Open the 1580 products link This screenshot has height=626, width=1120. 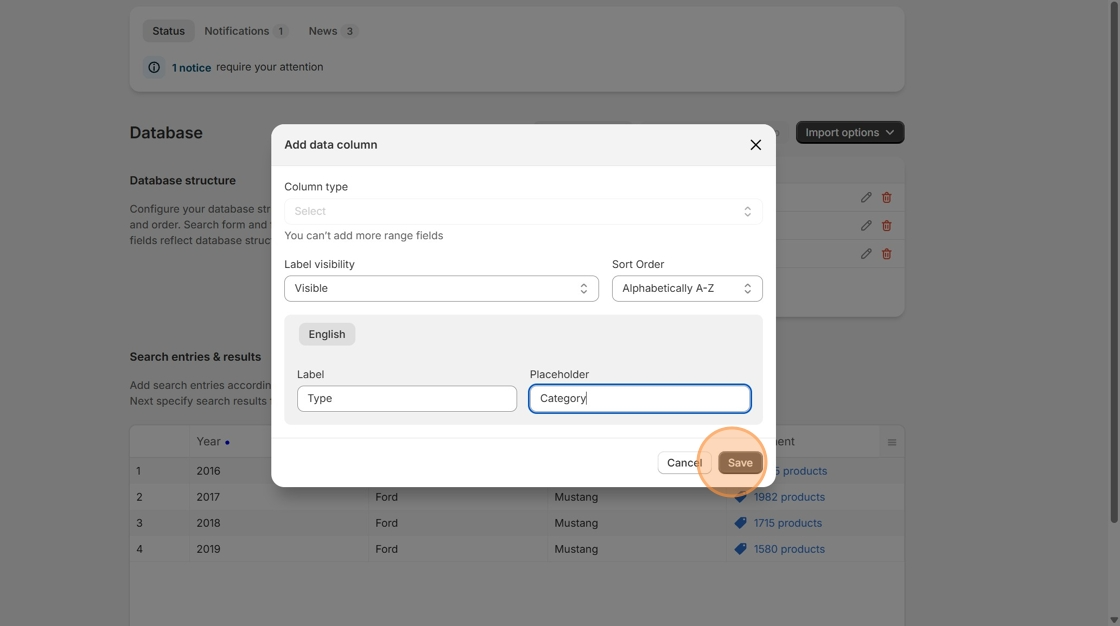(789, 549)
